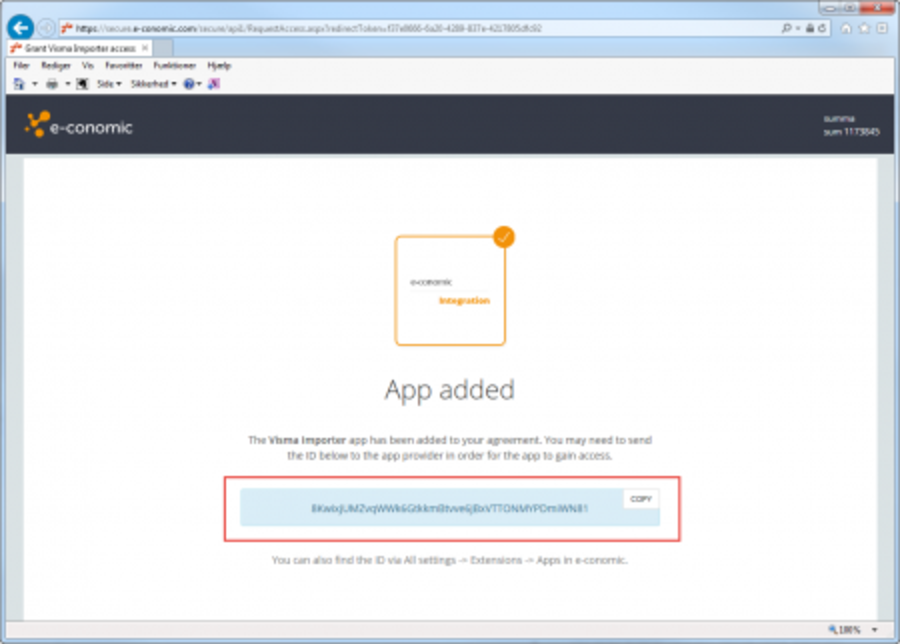900x644 pixels.
Task: Click the printer icon in command bar
Action: pyautogui.click(x=52, y=84)
